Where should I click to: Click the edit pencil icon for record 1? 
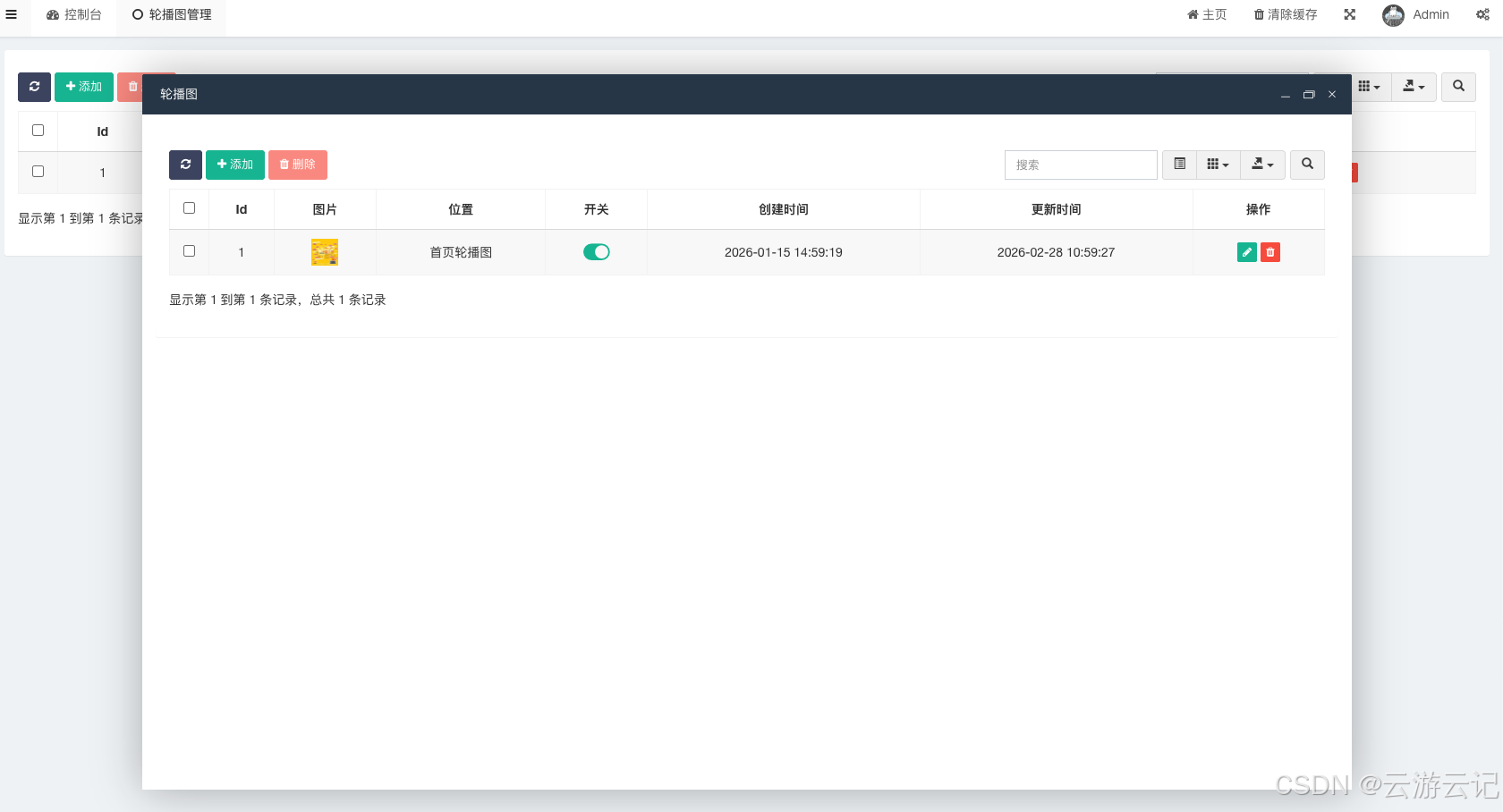point(1246,252)
